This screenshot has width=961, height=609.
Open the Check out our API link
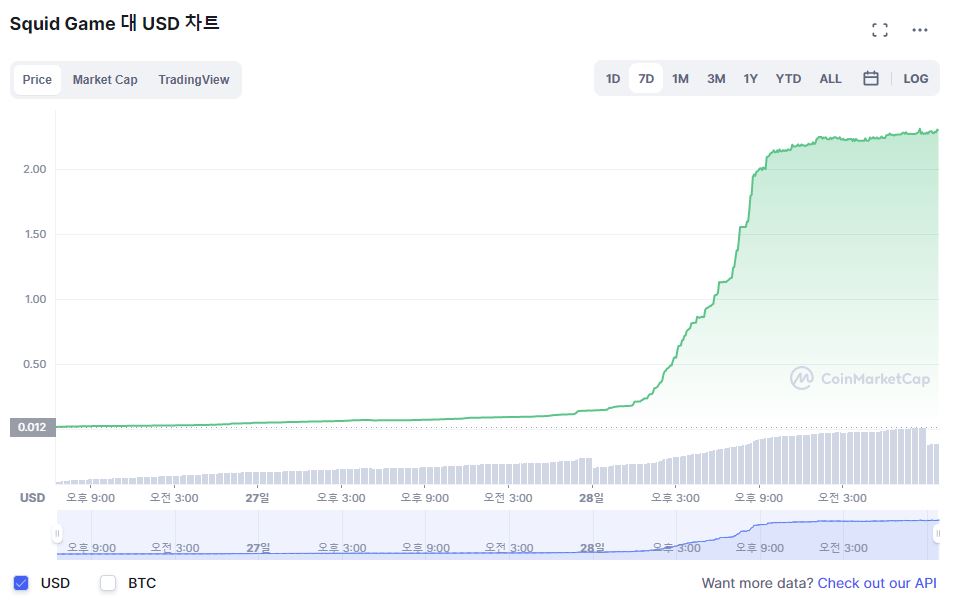(877, 583)
